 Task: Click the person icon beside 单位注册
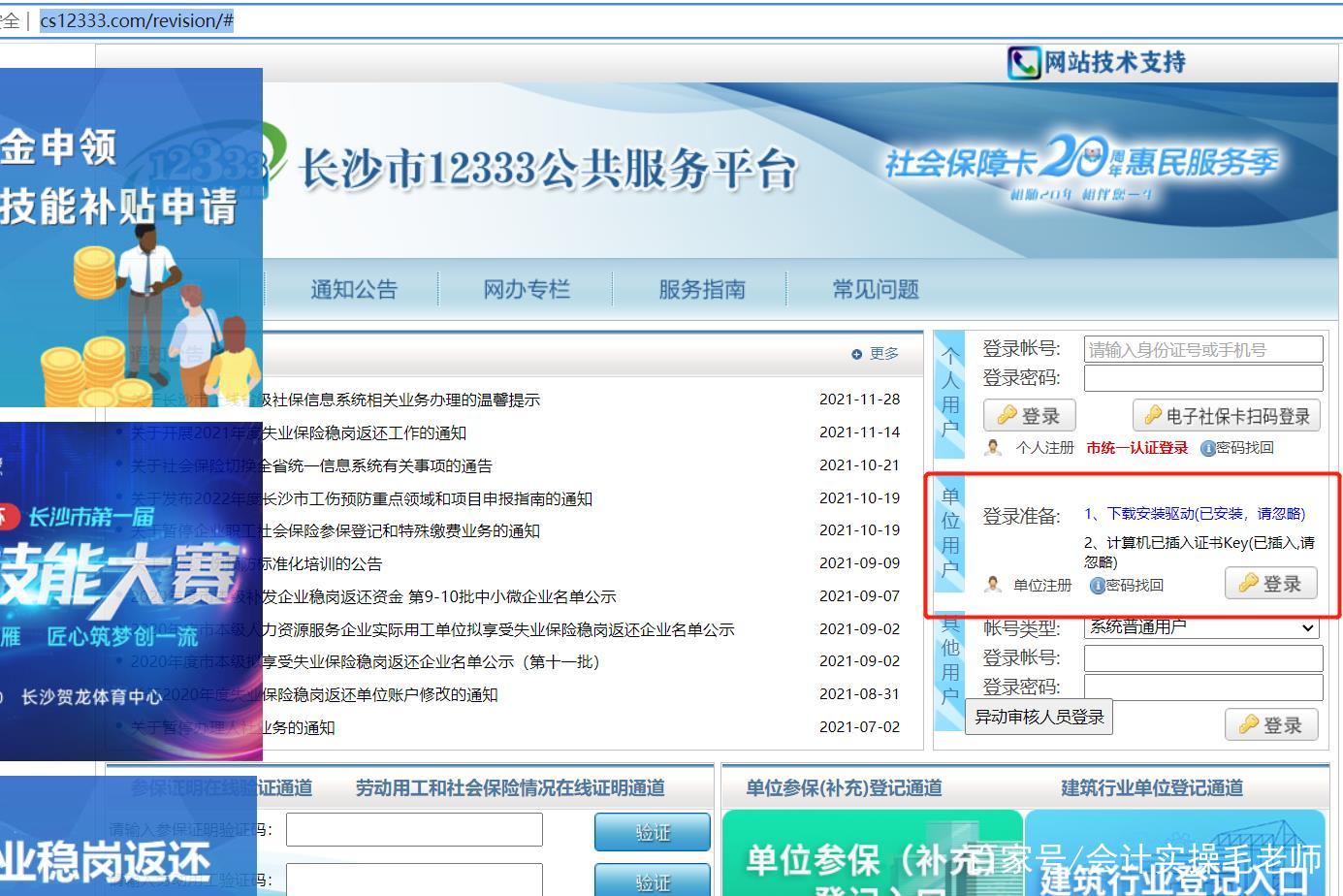coord(993,585)
